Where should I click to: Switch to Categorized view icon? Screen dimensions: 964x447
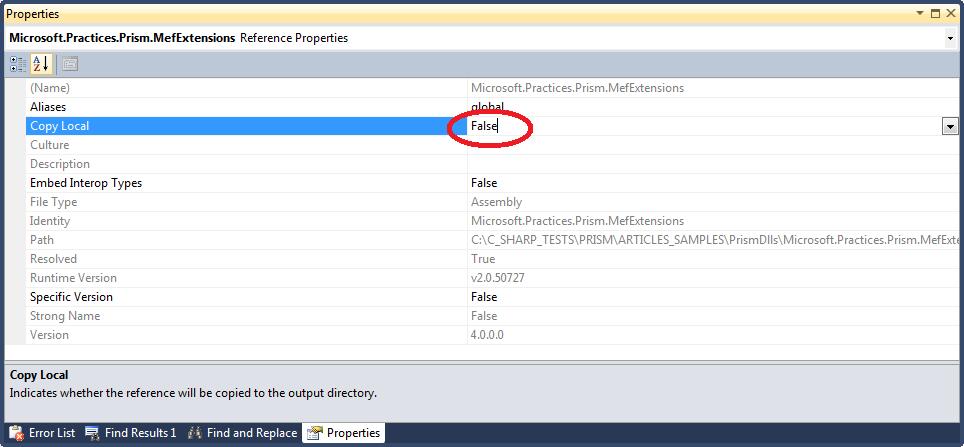[x=18, y=64]
